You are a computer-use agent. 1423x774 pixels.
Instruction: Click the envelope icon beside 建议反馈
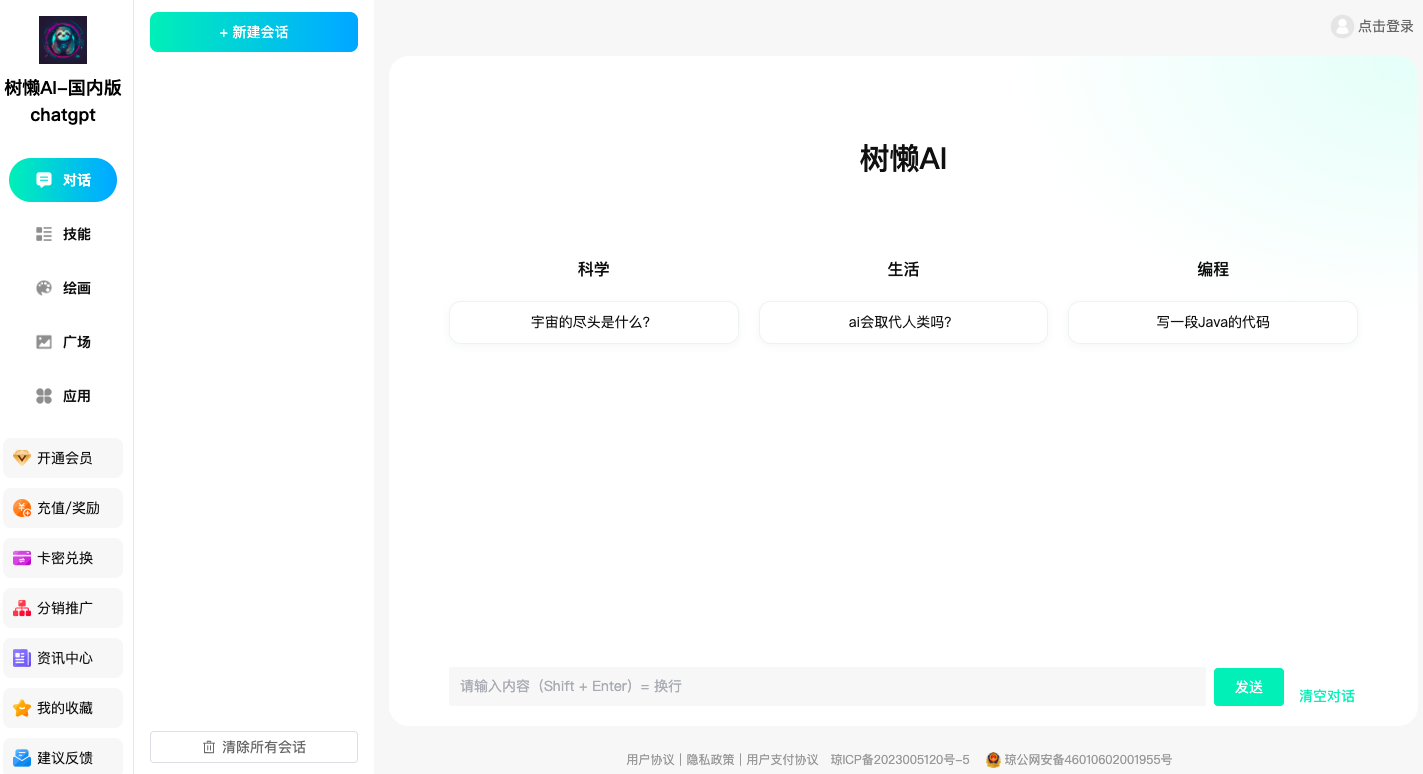coord(22,758)
